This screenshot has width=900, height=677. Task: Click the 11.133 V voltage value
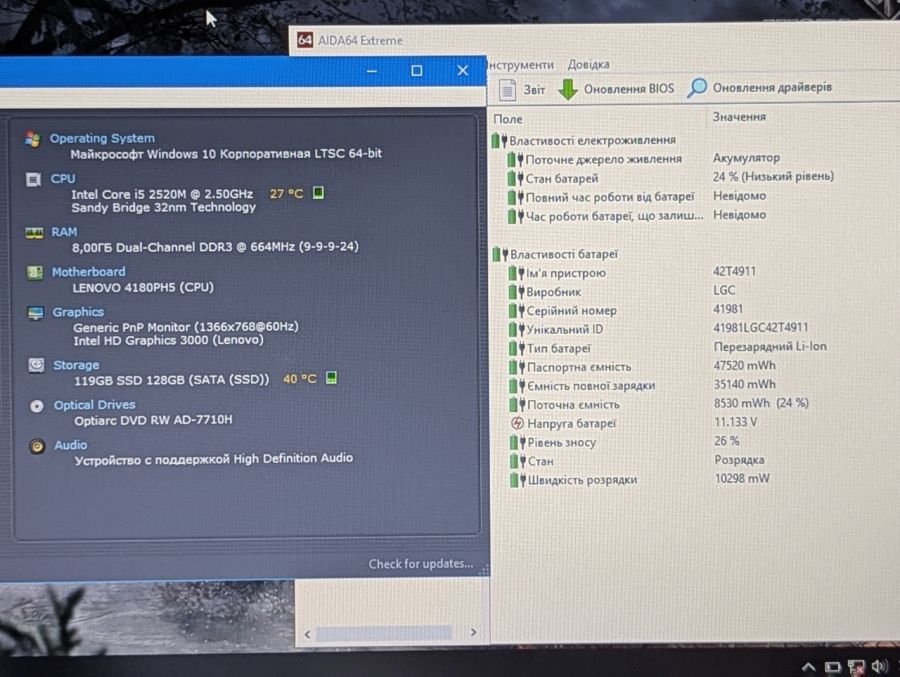click(x=736, y=422)
